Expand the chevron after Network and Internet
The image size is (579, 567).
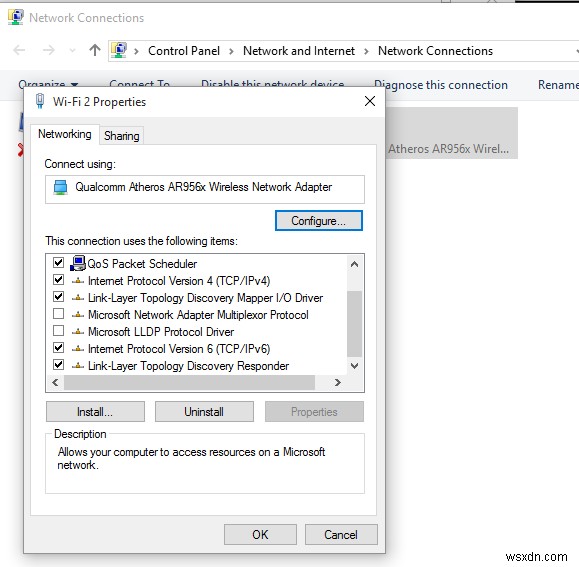(366, 51)
